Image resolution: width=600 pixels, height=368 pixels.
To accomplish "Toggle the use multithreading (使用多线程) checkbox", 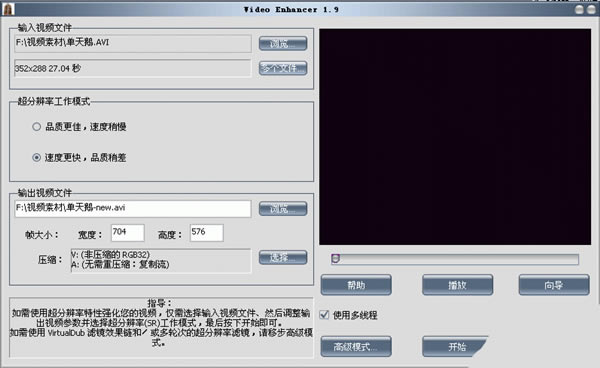I will (x=324, y=315).
